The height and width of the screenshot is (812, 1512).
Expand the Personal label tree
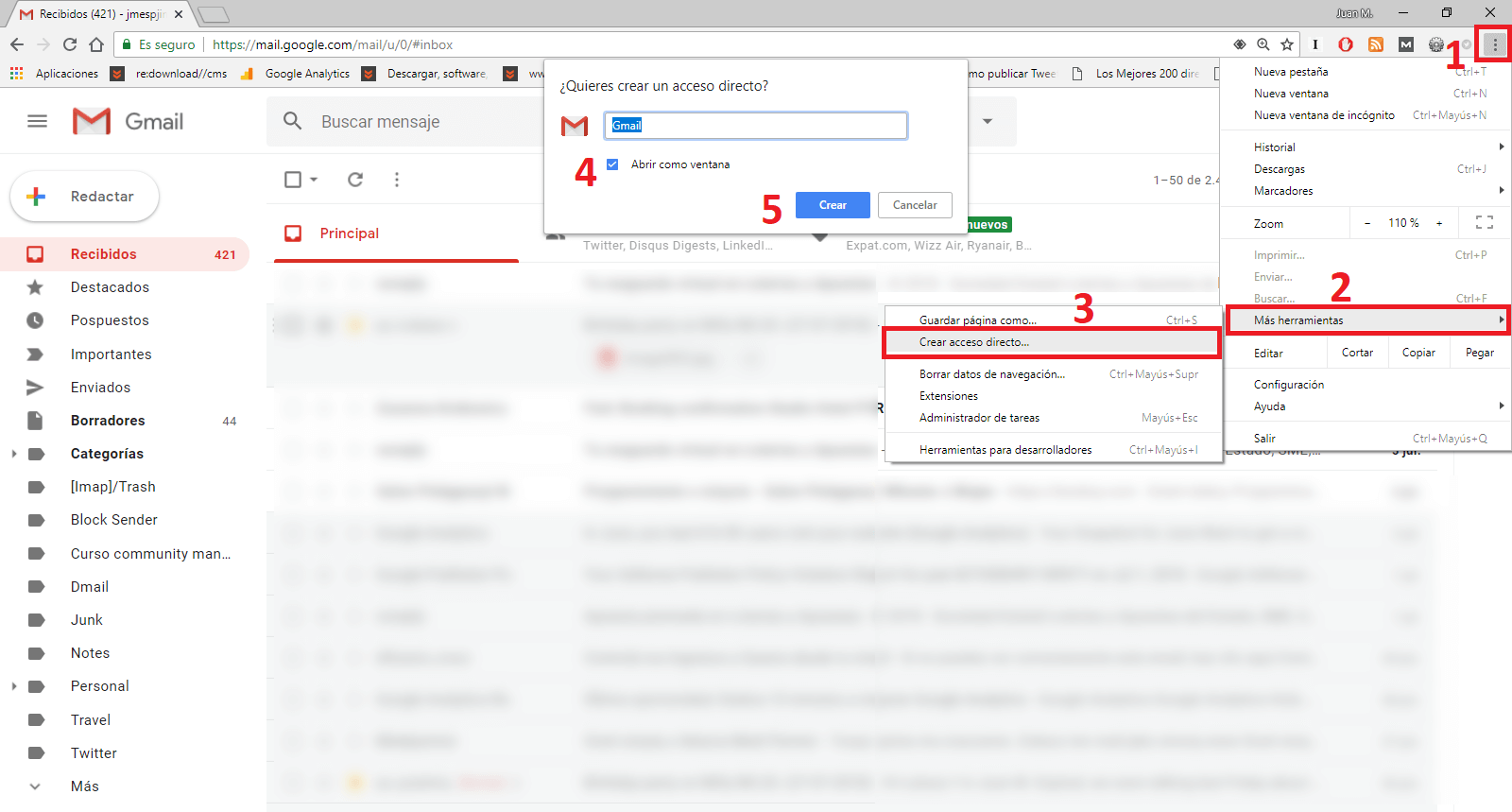pos(14,686)
